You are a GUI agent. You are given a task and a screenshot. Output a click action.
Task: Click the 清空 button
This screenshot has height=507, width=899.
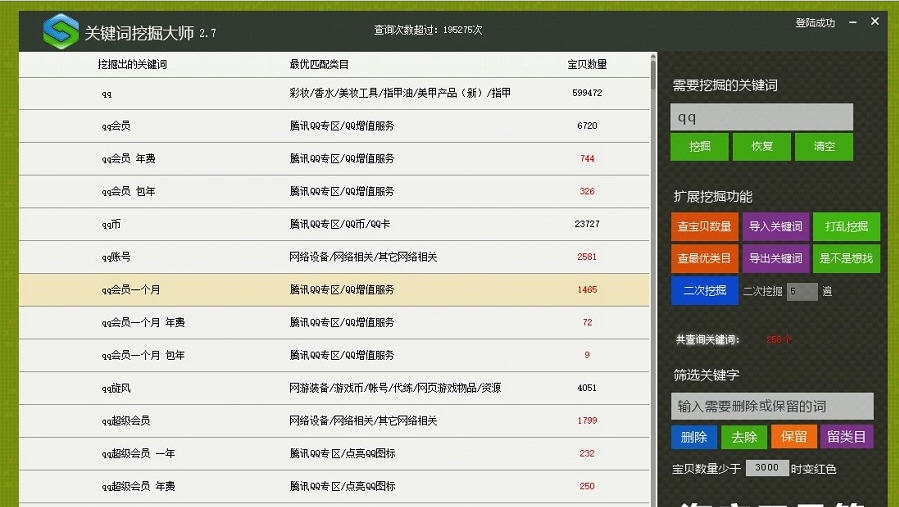point(824,147)
